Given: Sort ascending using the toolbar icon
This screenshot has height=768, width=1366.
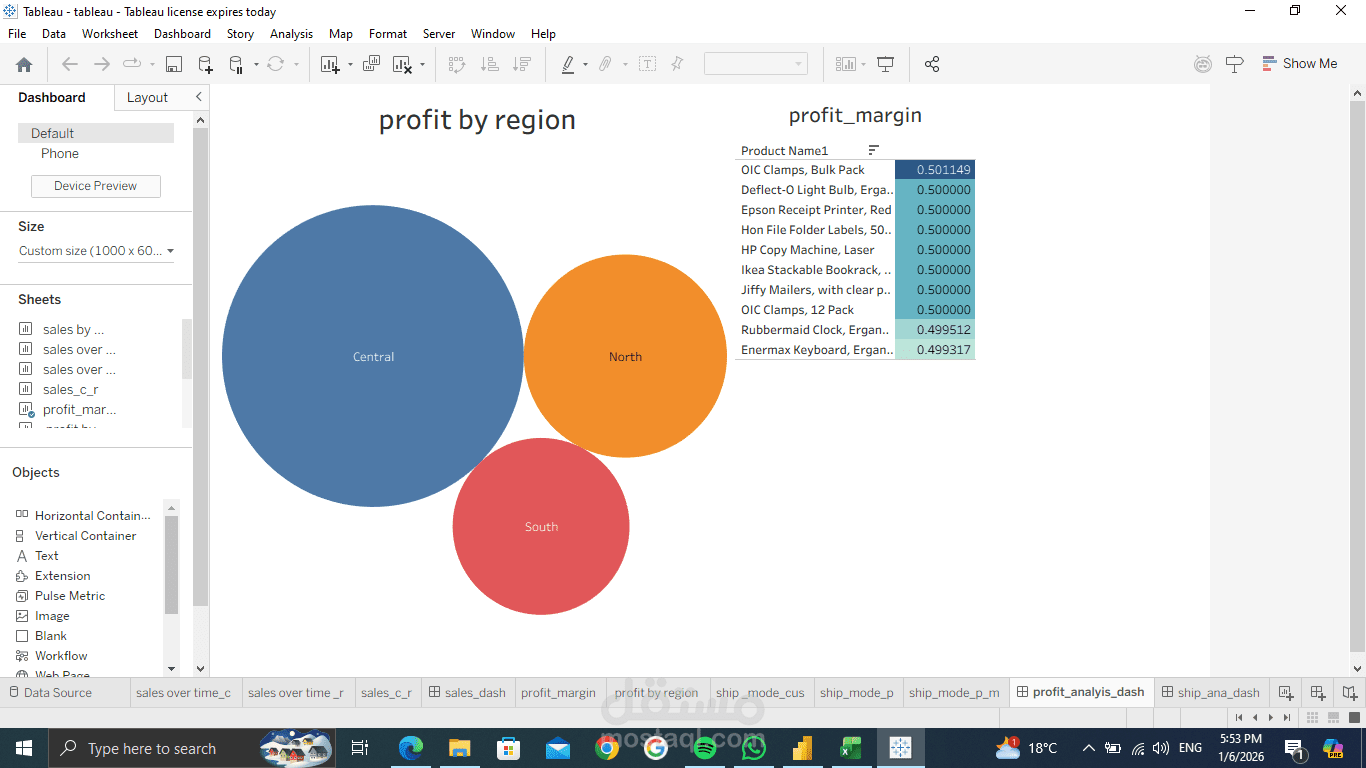Looking at the screenshot, I should coord(491,63).
